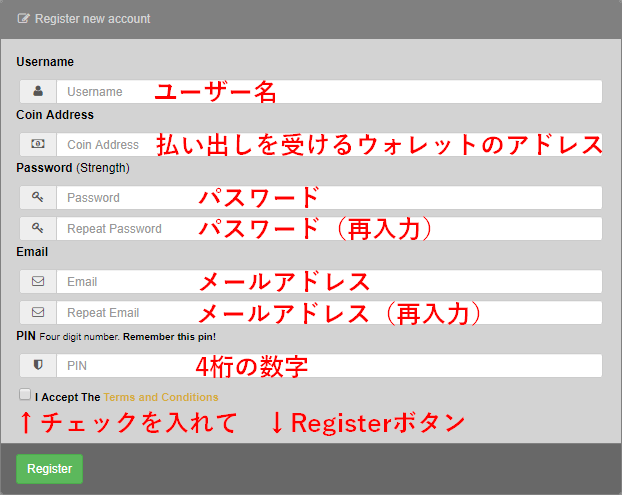Click the envelope icon beside Repeat Email
This screenshot has height=495, width=622.
[38, 312]
